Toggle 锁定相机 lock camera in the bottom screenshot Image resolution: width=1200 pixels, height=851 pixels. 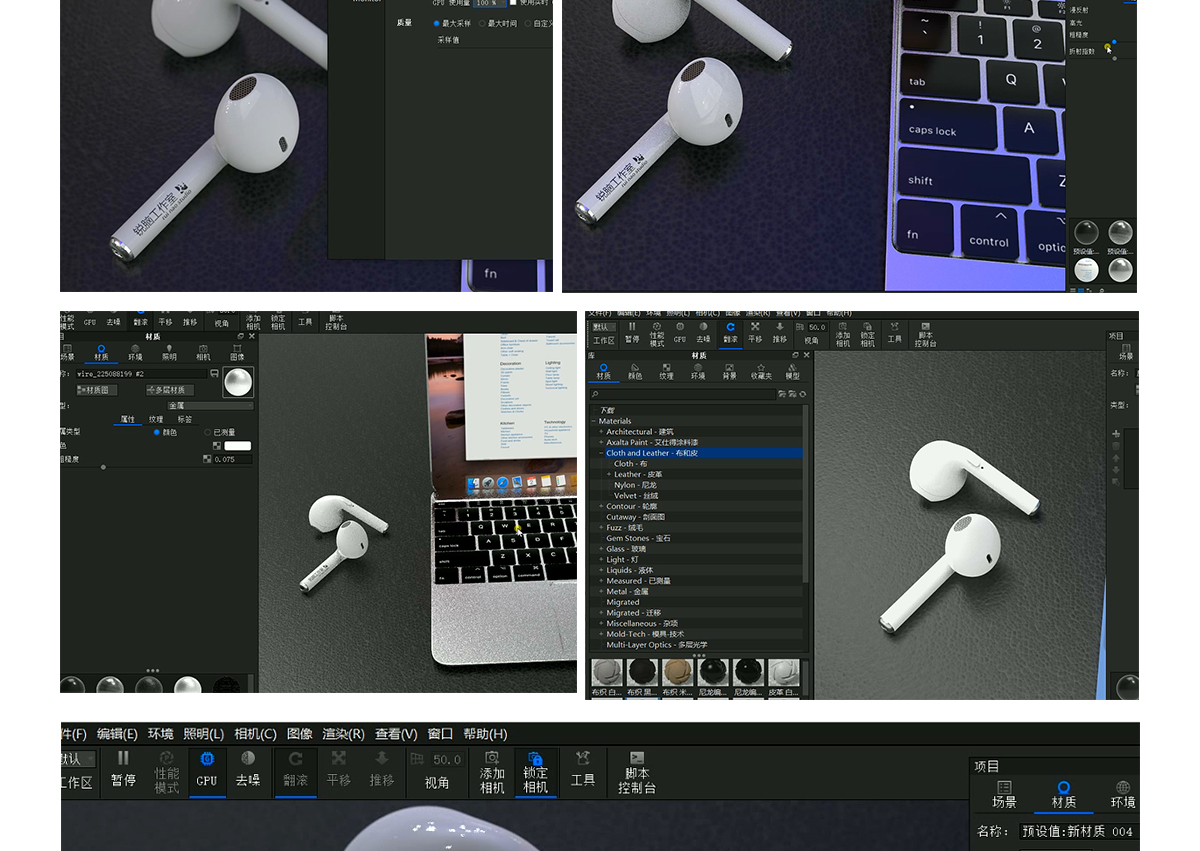(x=535, y=773)
